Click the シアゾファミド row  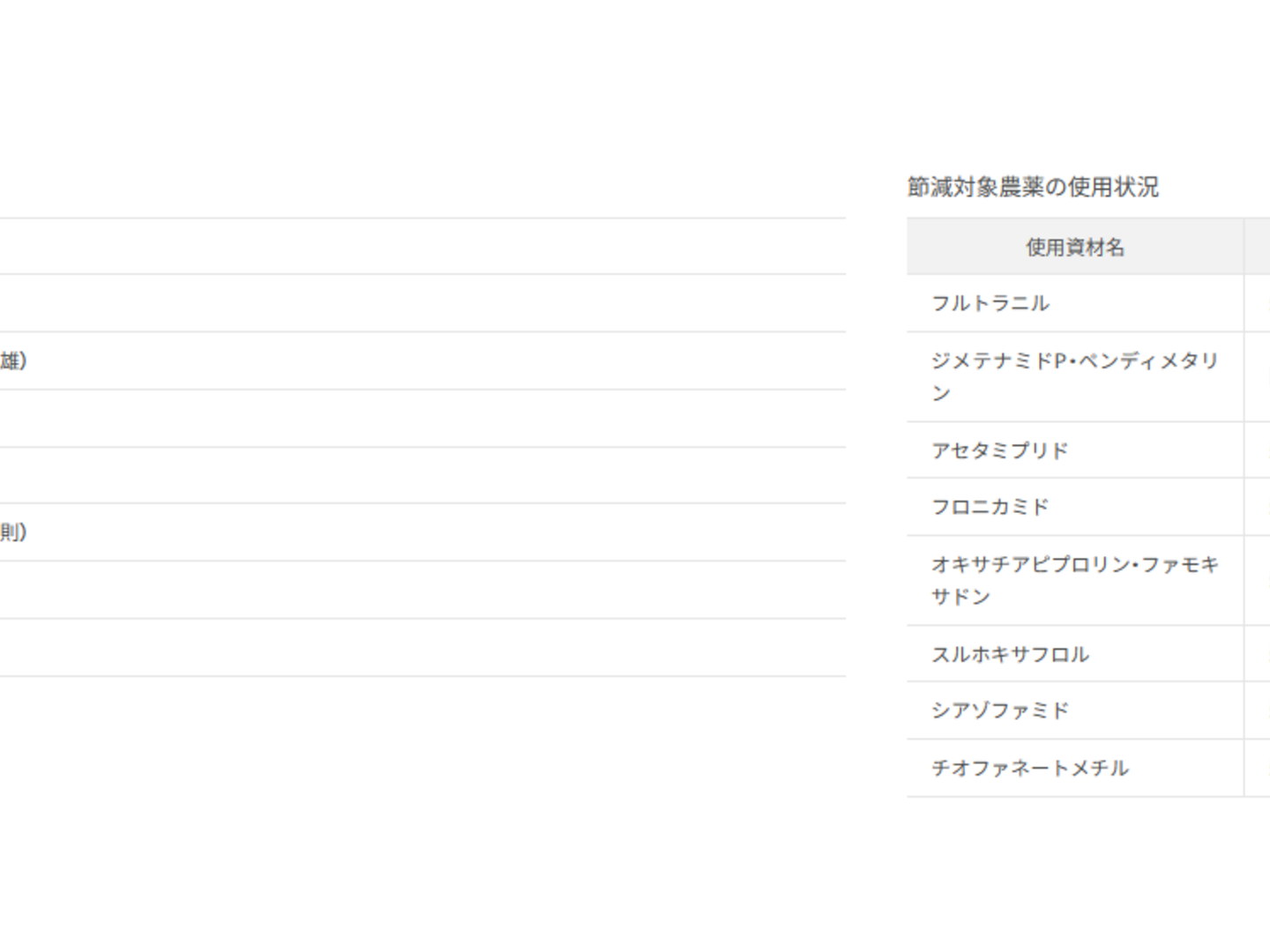coord(999,710)
